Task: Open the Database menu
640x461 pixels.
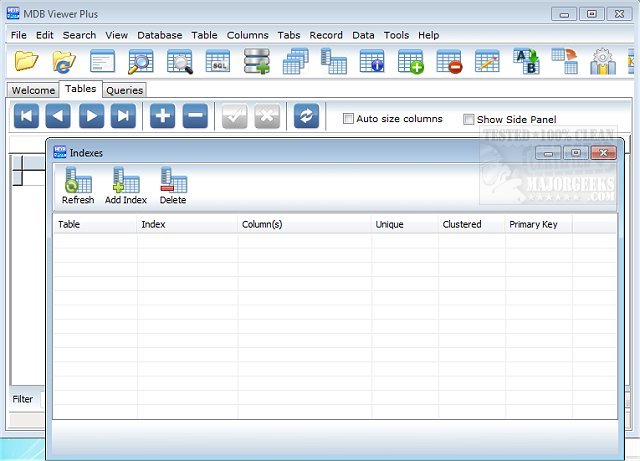Action: tap(160, 35)
